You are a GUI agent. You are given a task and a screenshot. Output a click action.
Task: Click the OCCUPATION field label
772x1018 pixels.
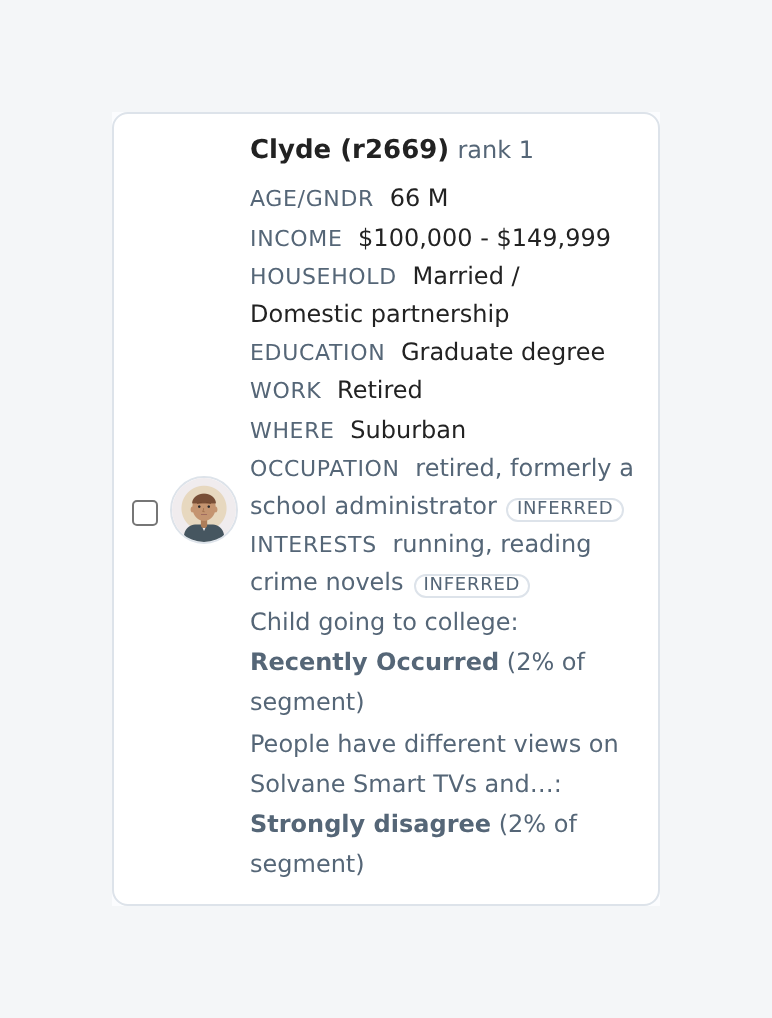click(325, 469)
